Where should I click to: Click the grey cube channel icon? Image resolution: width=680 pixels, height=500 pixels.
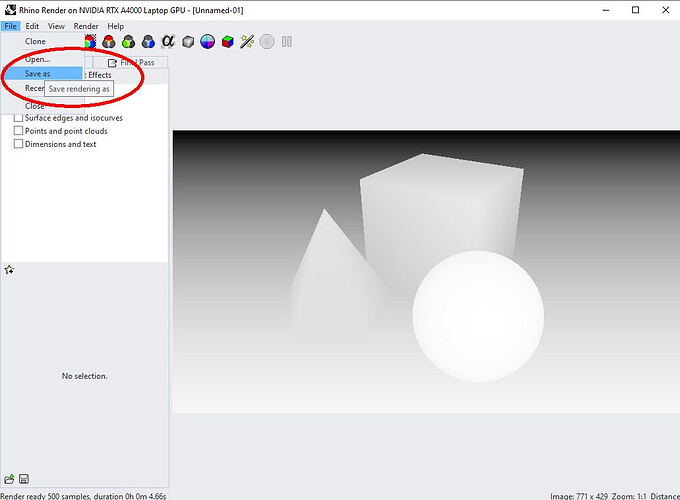(188, 42)
